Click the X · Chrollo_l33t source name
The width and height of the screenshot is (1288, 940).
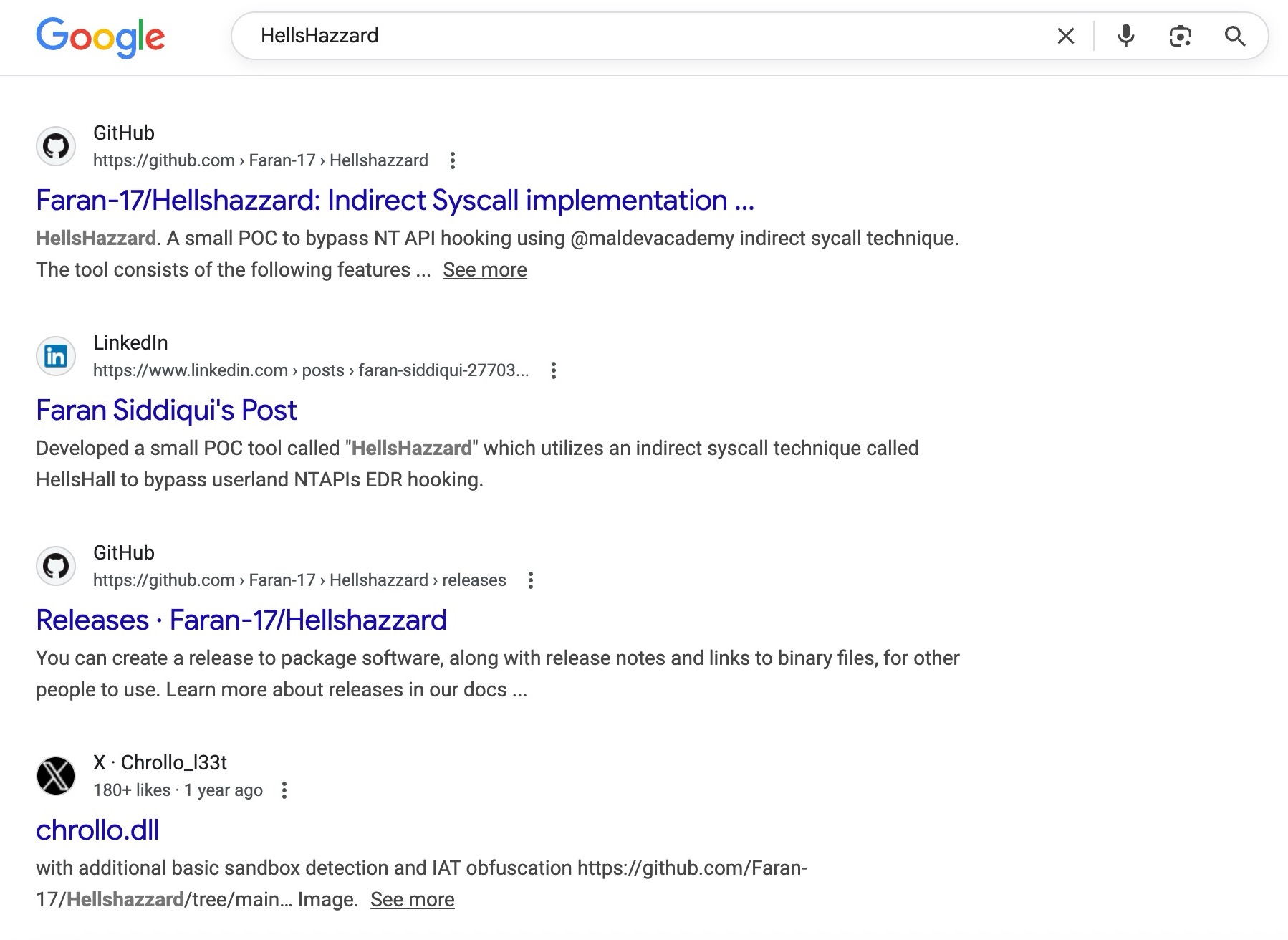point(160,762)
